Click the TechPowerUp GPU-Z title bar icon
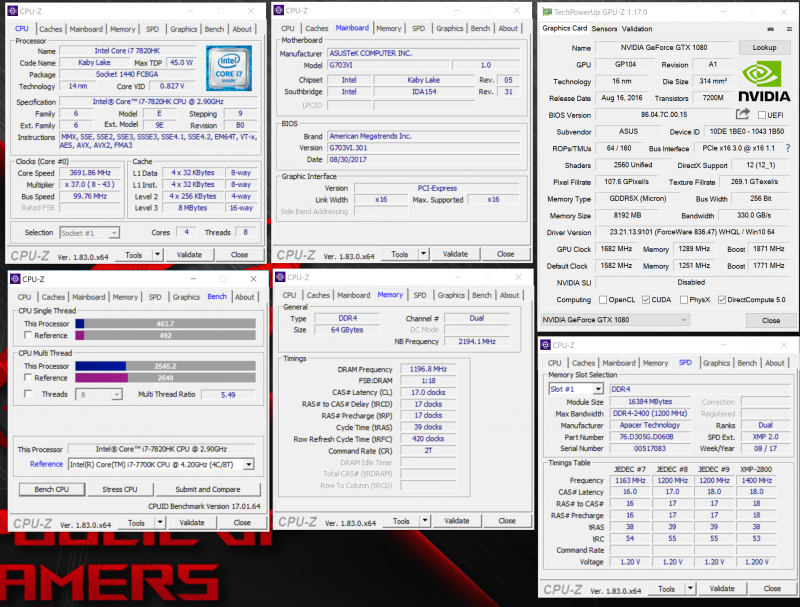Screen dimensions: 800x607 (x=547, y=12)
